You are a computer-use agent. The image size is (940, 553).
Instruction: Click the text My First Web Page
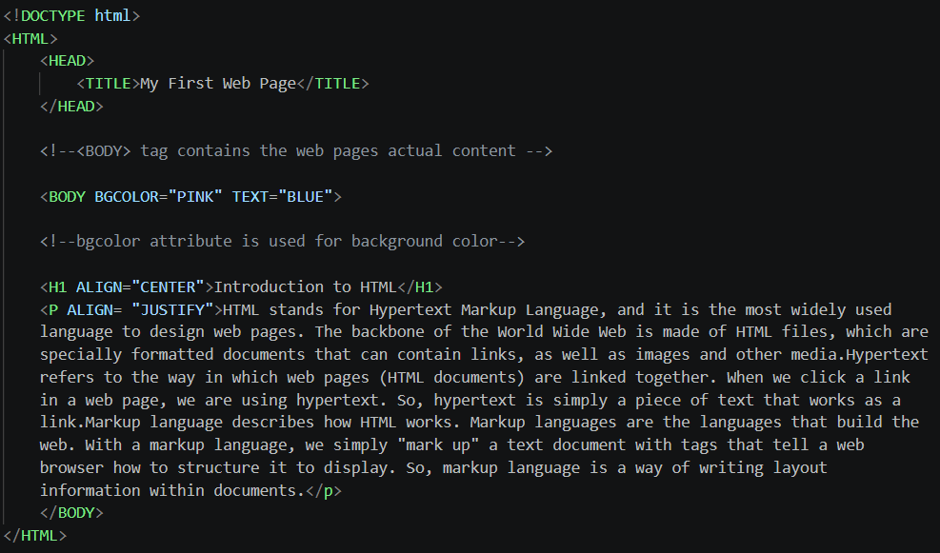pos(218,84)
